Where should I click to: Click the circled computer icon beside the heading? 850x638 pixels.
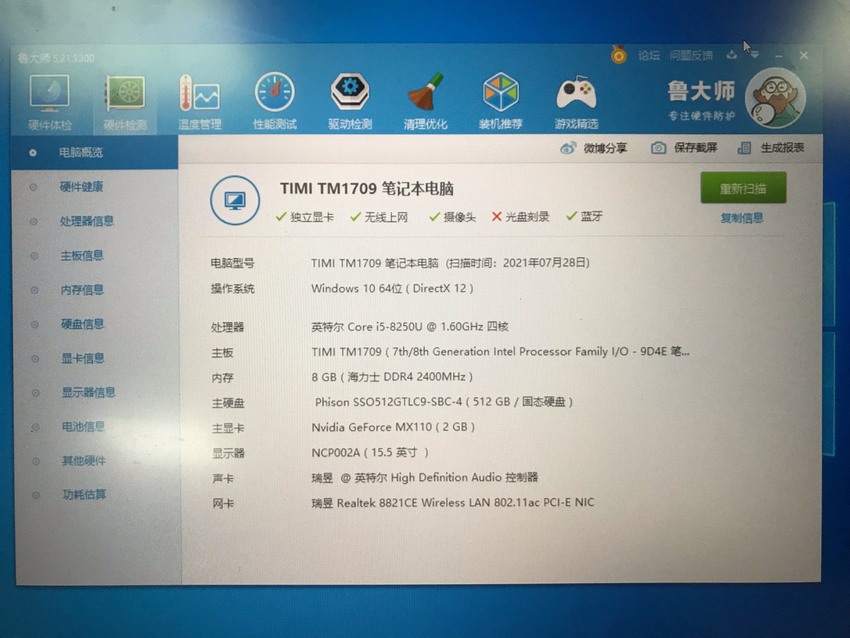pos(235,201)
